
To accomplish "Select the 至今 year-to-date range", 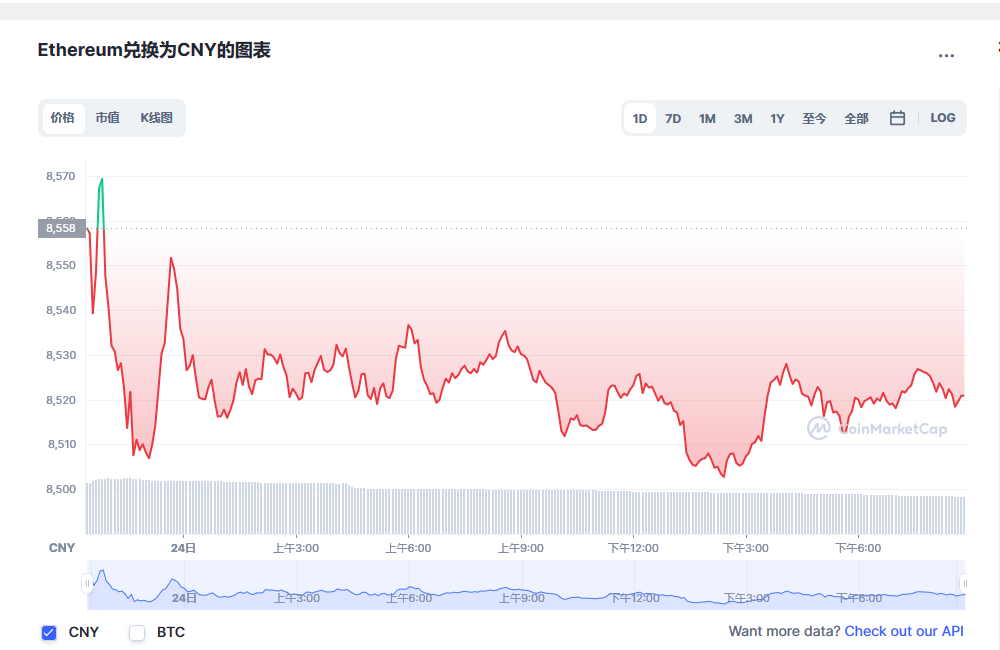I will pyautogui.click(x=814, y=119).
